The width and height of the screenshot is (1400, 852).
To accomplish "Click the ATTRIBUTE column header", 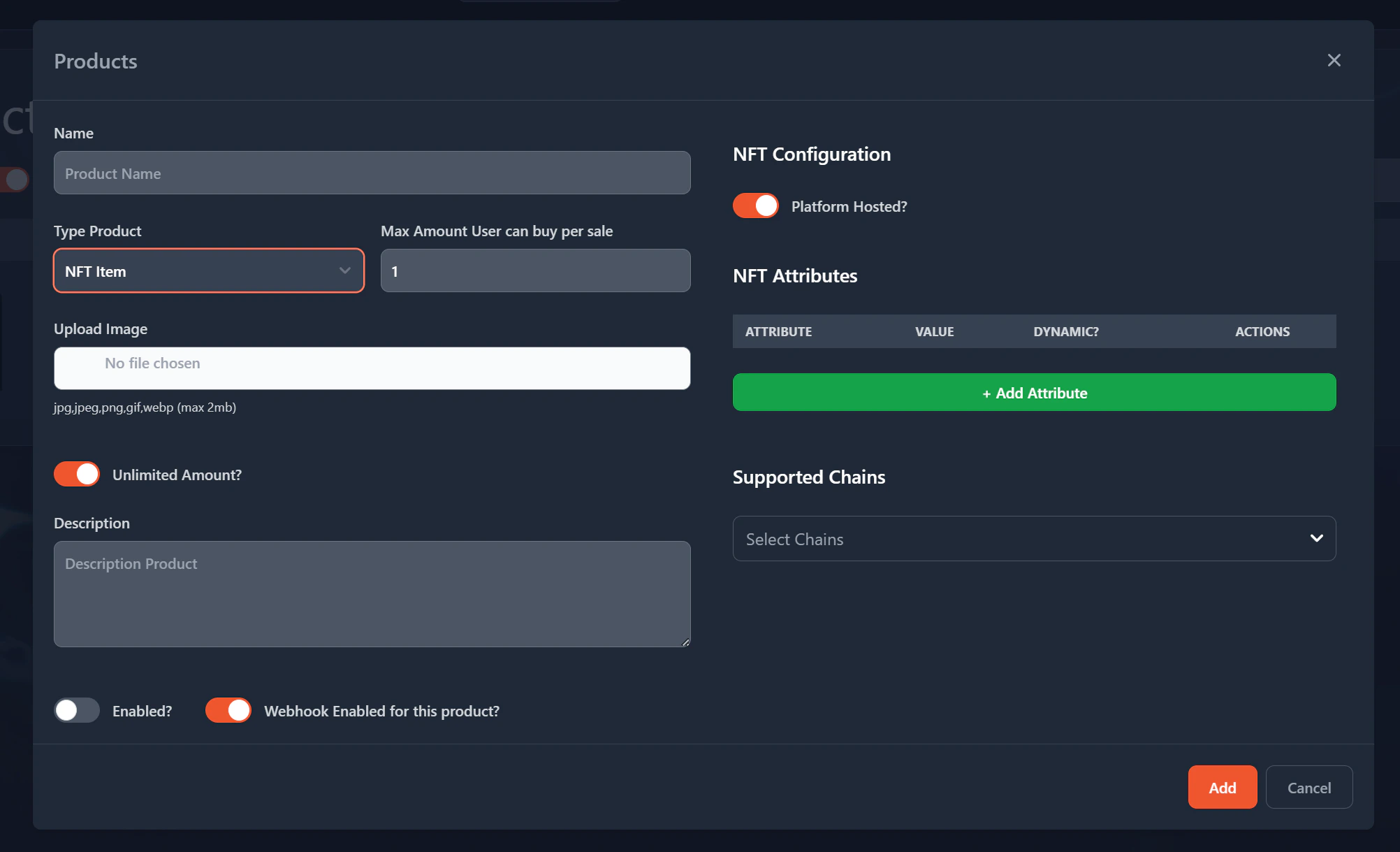I will (778, 331).
